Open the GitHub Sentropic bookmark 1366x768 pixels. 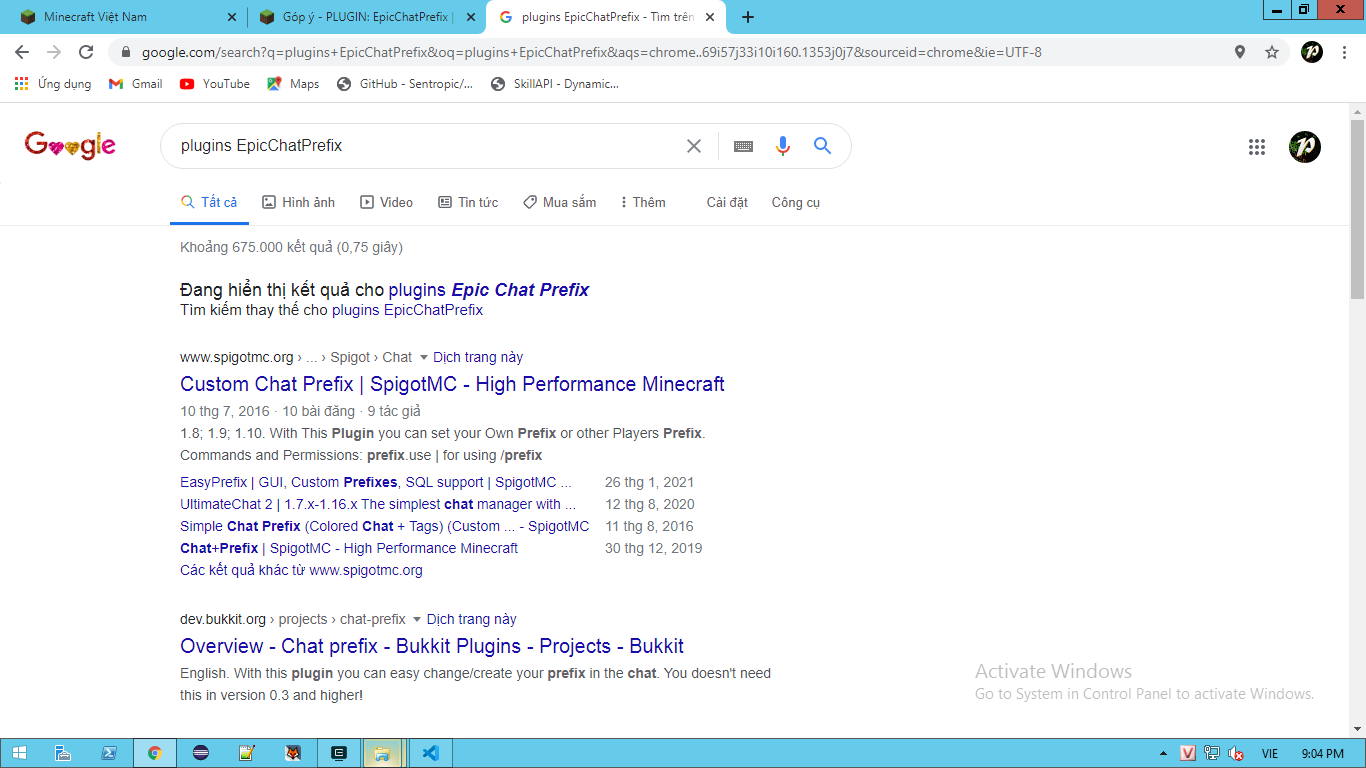tap(405, 84)
